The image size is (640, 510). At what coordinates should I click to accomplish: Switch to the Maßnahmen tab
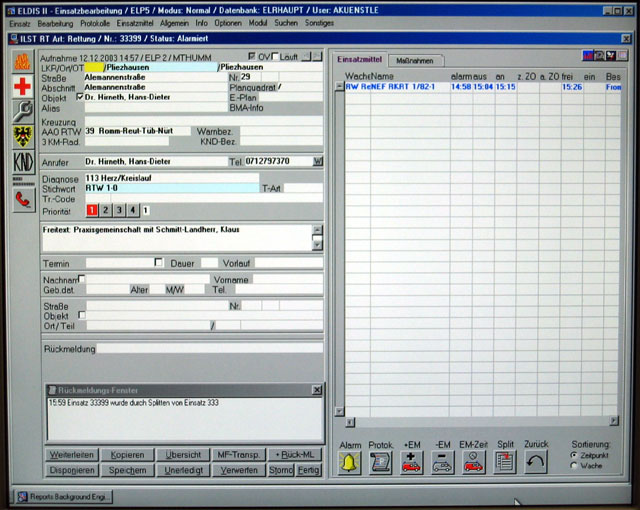pyautogui.click(x=414, y=61)
